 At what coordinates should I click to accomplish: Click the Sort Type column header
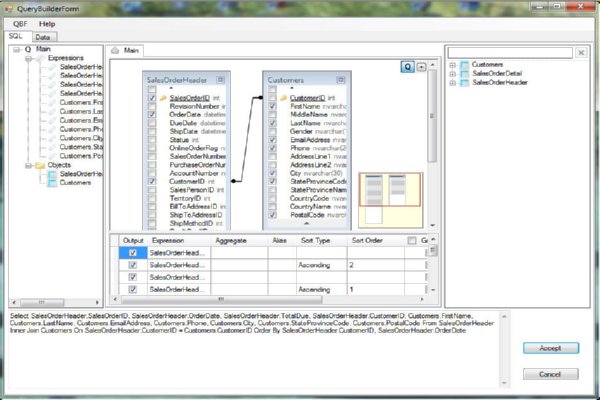point(321,240)
